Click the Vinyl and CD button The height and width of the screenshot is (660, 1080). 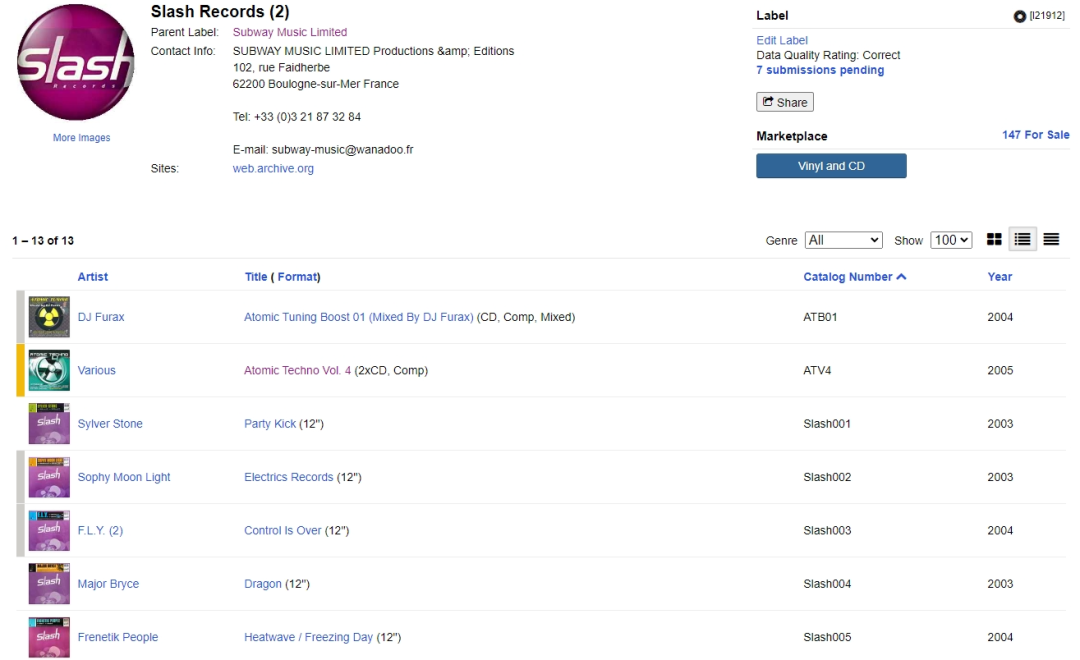tap(831, 166)
